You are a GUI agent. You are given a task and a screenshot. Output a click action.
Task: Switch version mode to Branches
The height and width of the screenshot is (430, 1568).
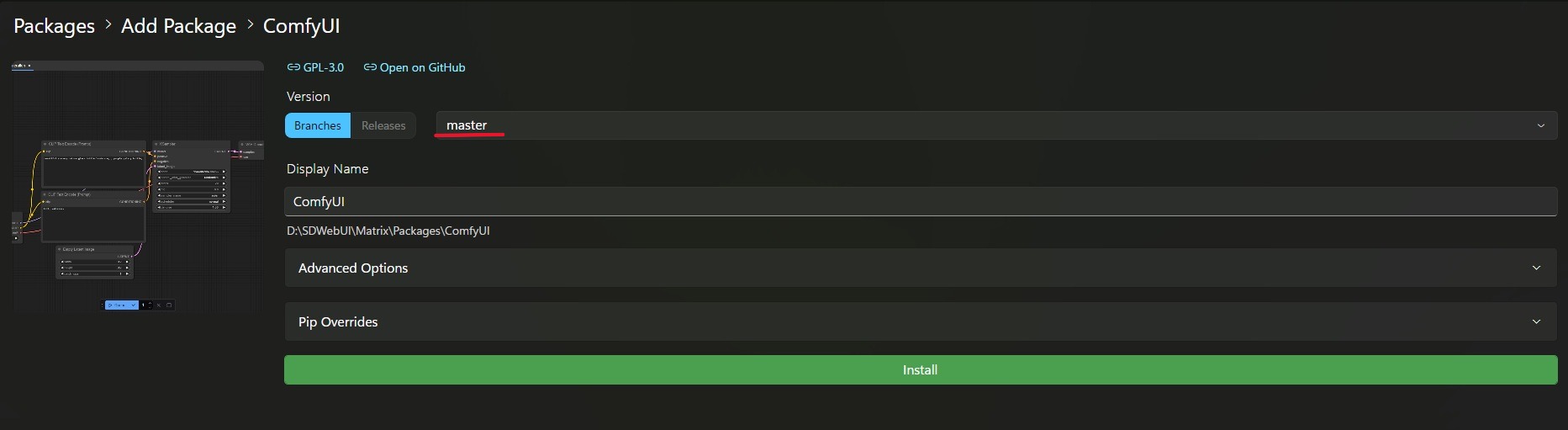coord(318,125)
